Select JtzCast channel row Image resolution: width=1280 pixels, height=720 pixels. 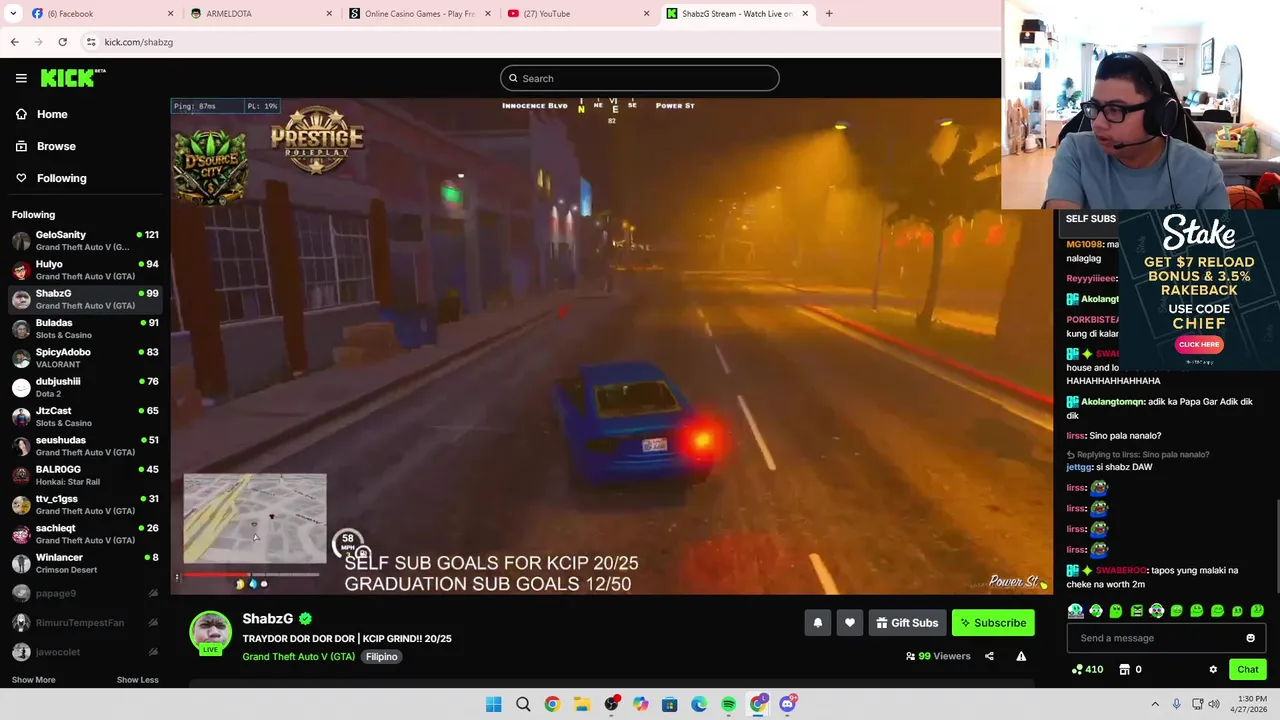(x=85, y=417)
